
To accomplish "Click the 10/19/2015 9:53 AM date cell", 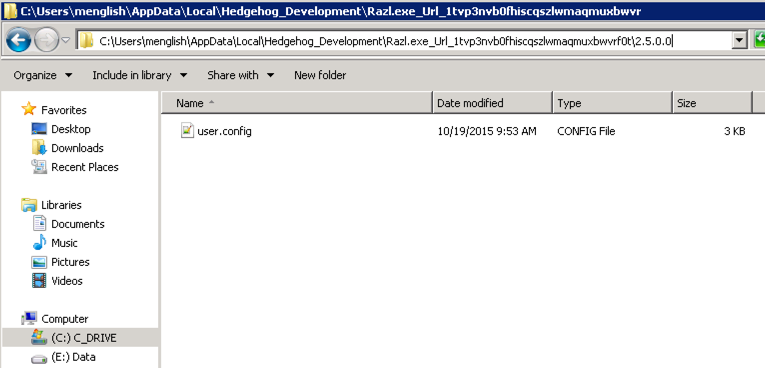I will click(487, 131).
